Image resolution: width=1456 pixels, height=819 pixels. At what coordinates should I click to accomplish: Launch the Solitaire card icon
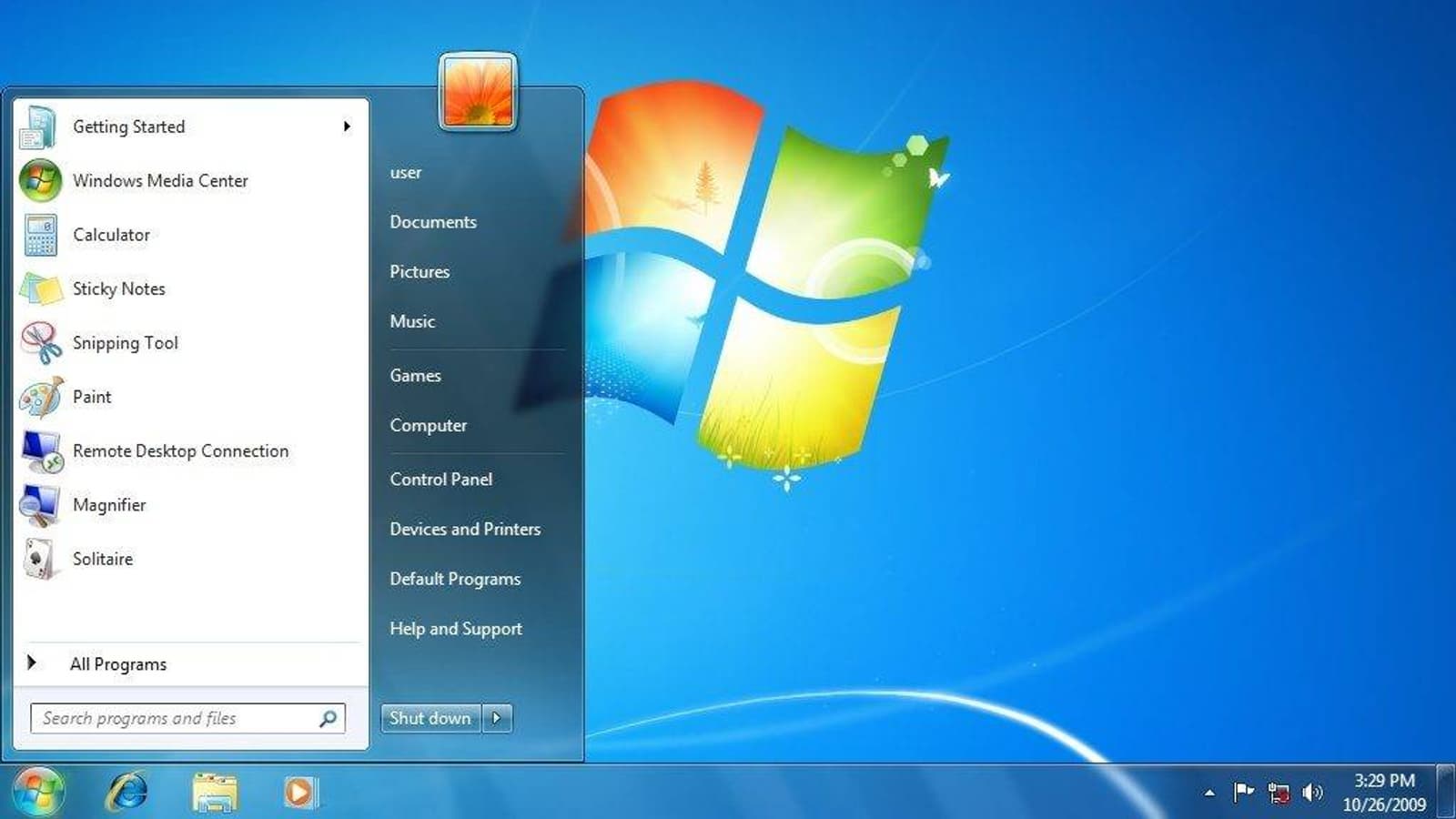click(38, 559)
